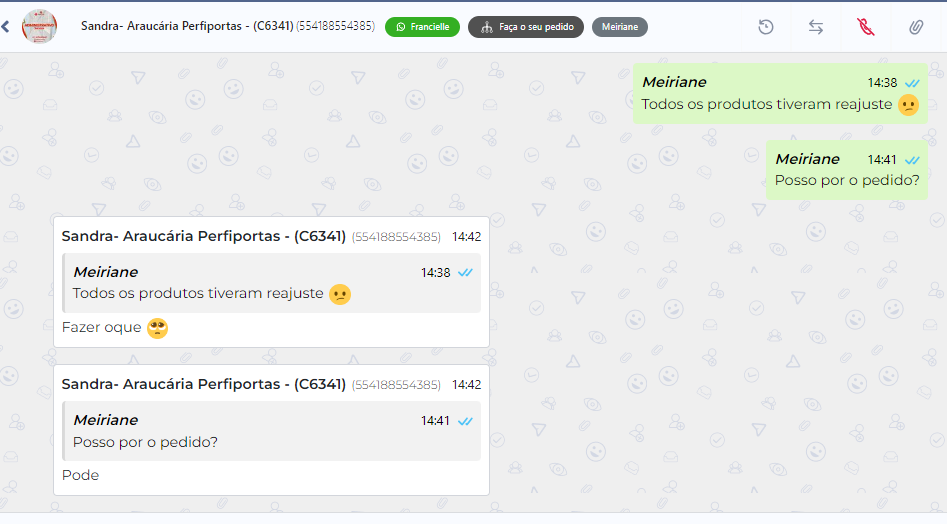
Task: Click the phone number in the header
Action: (335, 26)
